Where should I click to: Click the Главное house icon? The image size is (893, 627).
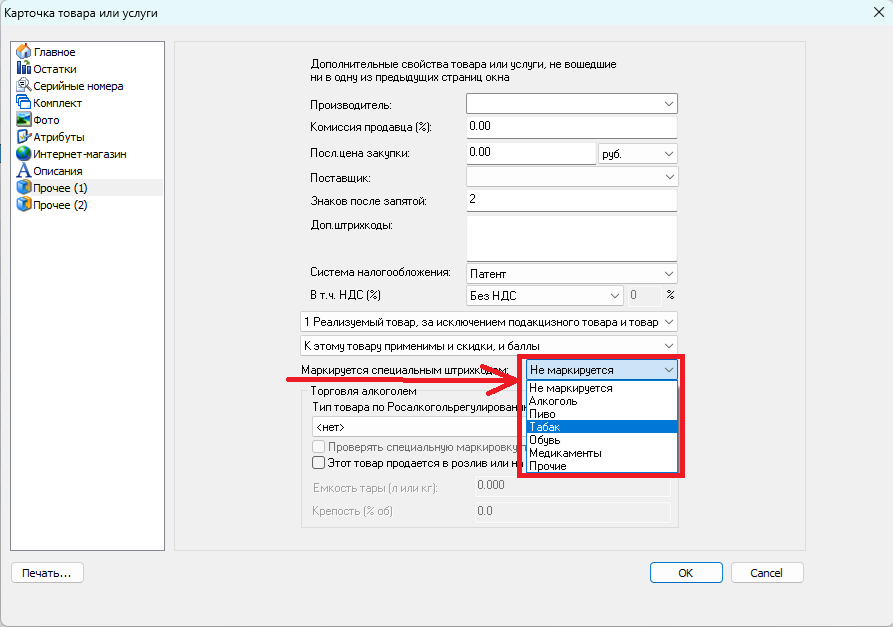coord(23,51)
